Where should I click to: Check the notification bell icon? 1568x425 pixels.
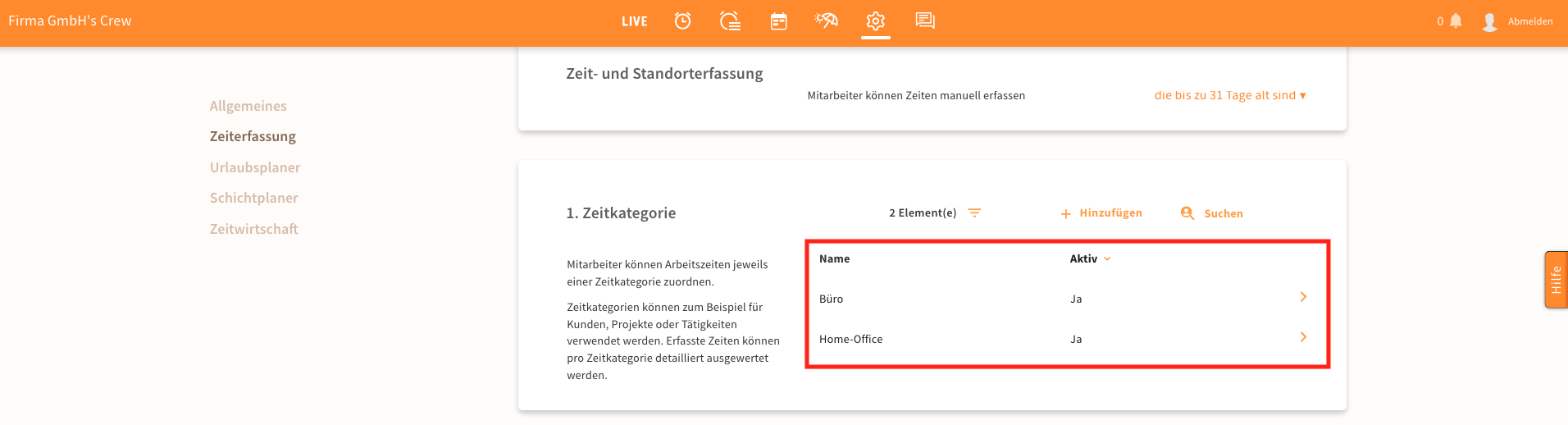[1456, 21]
